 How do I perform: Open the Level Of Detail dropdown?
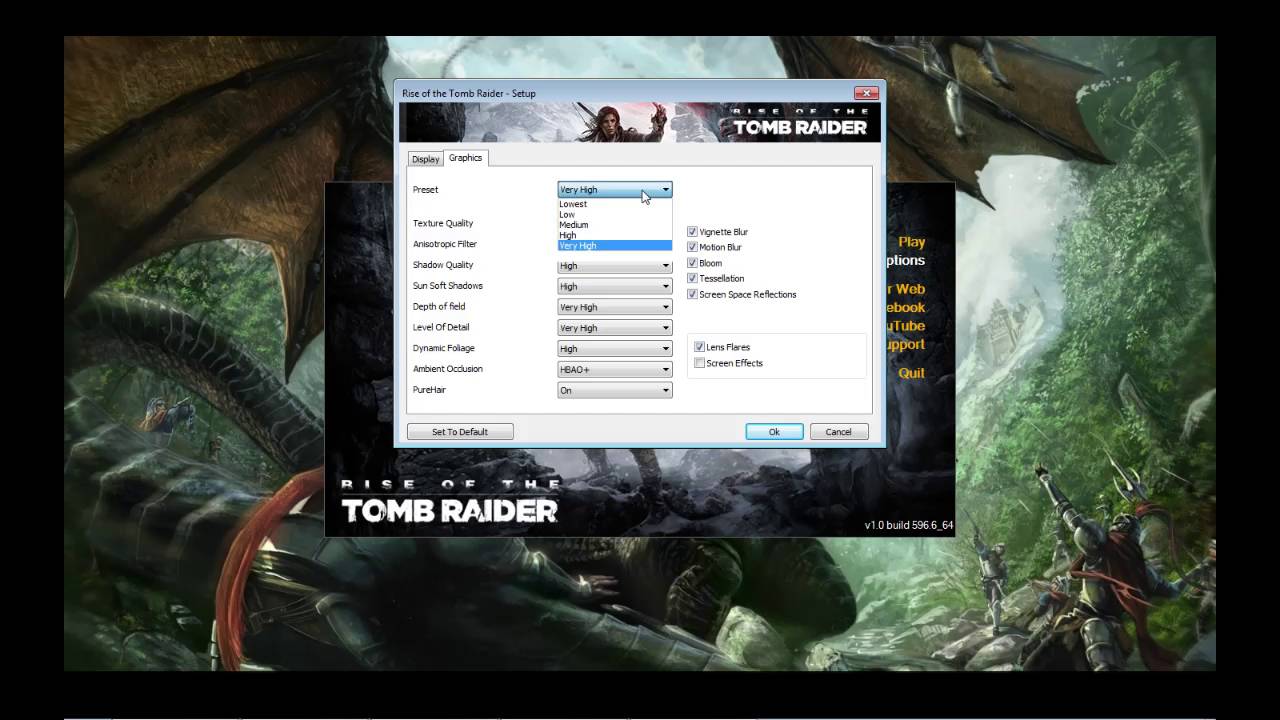pyautogui.click(x=615, y=328)
